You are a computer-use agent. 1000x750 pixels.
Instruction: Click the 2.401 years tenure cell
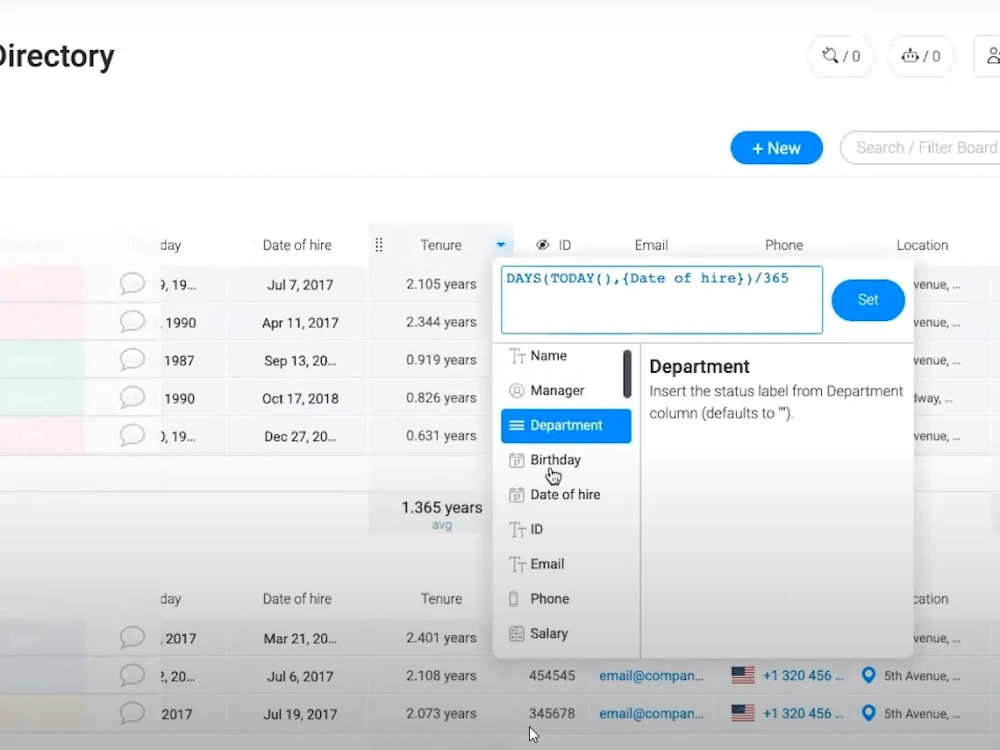pos(441,638)
